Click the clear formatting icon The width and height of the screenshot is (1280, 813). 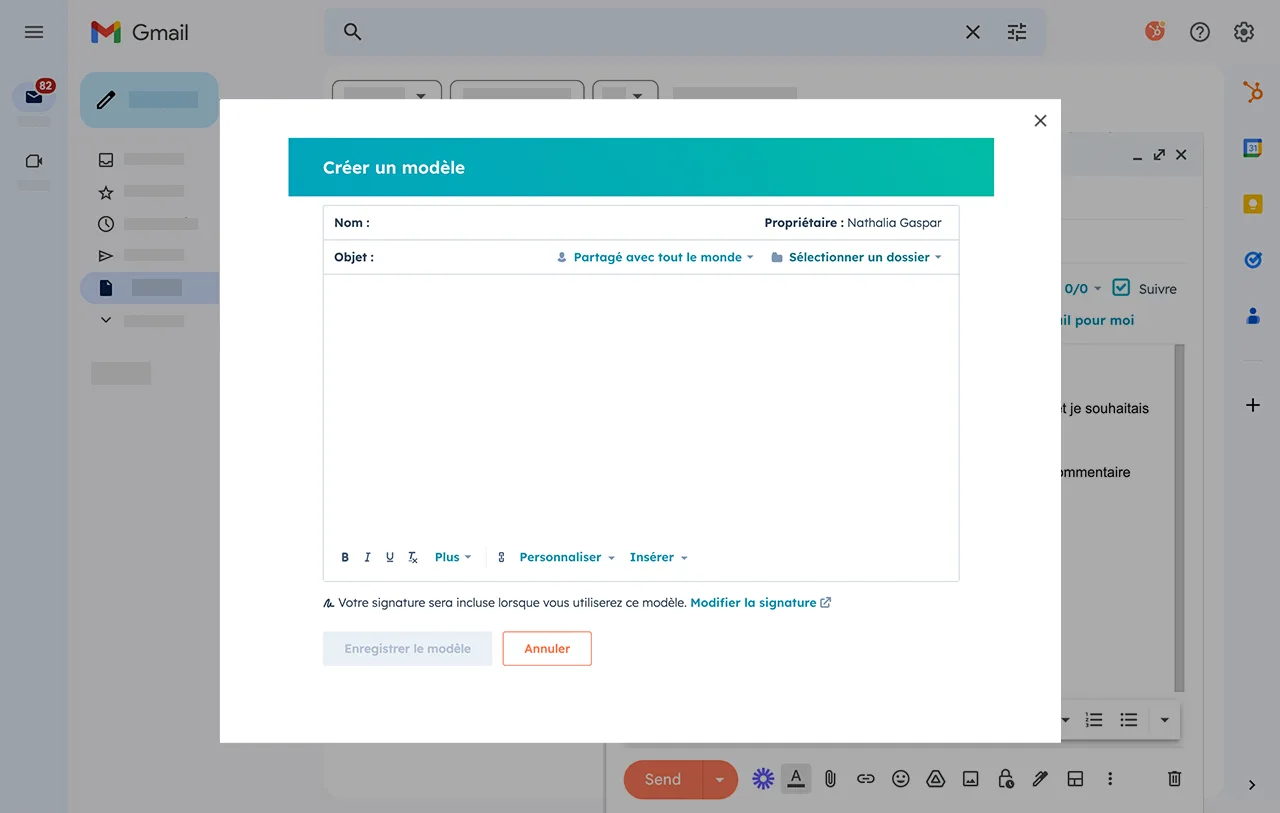[413, 558]
